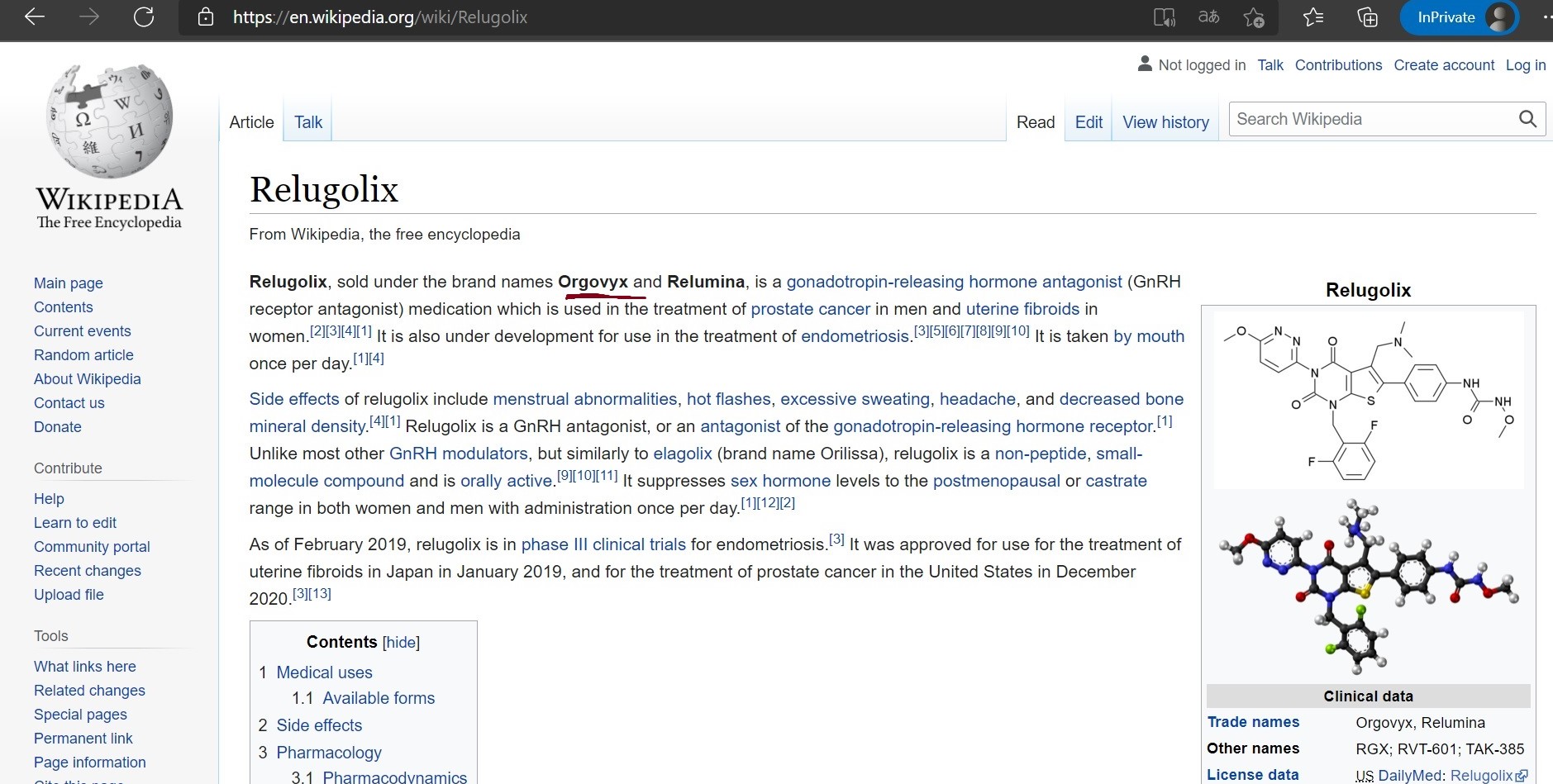Jump to Side effects in Contents

click(319, 725)
